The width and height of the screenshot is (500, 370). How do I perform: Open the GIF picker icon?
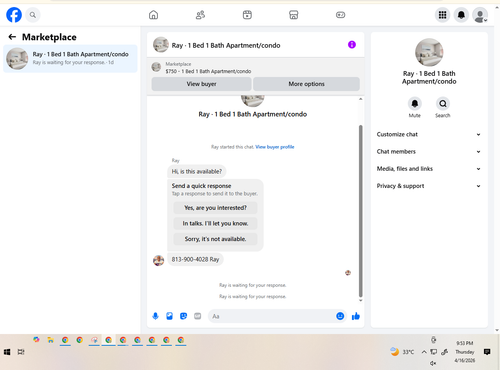(x=198, y=316)
